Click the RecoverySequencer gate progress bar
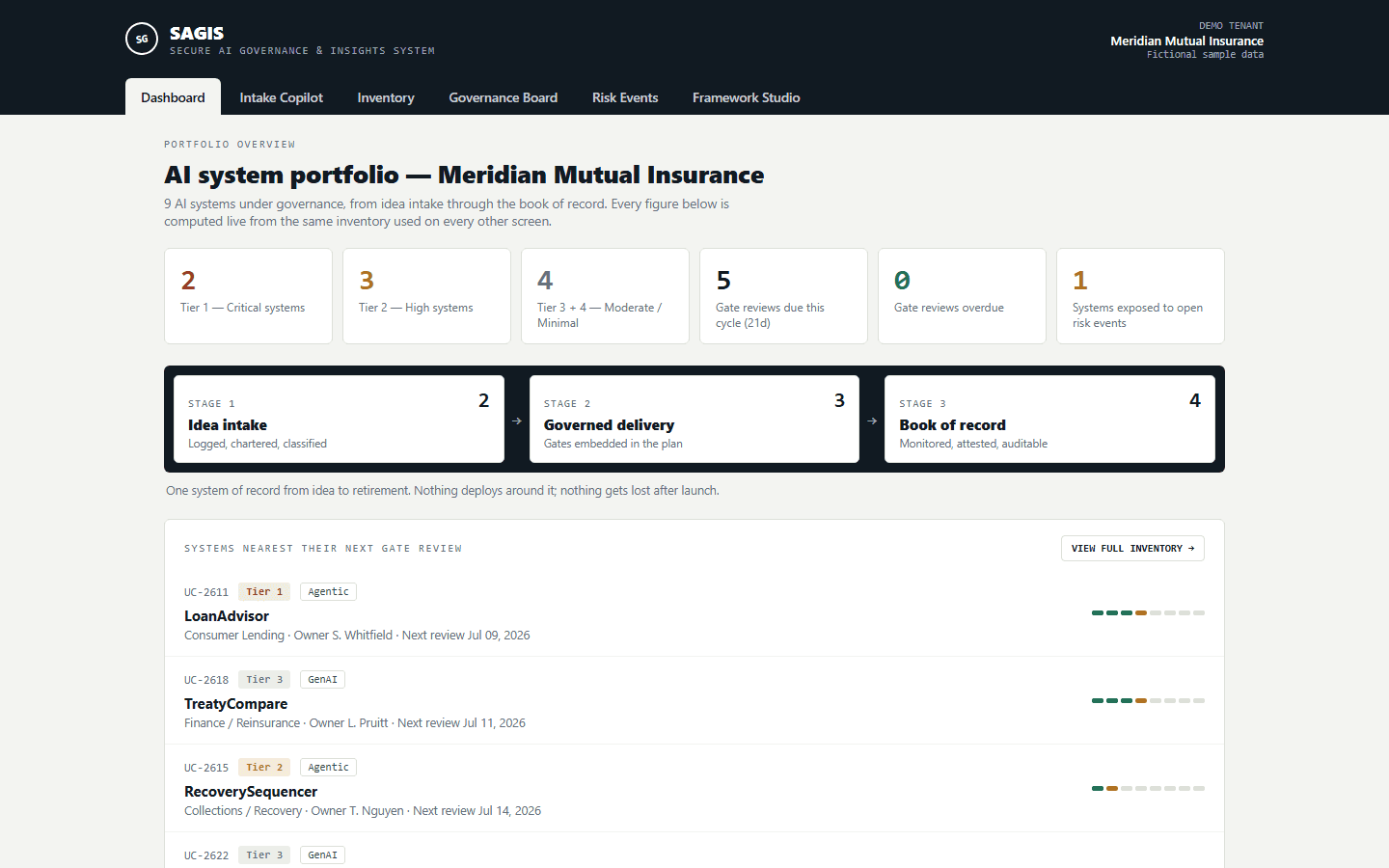The width and height of the screenshot is (1389, 868). point(1148,788)
